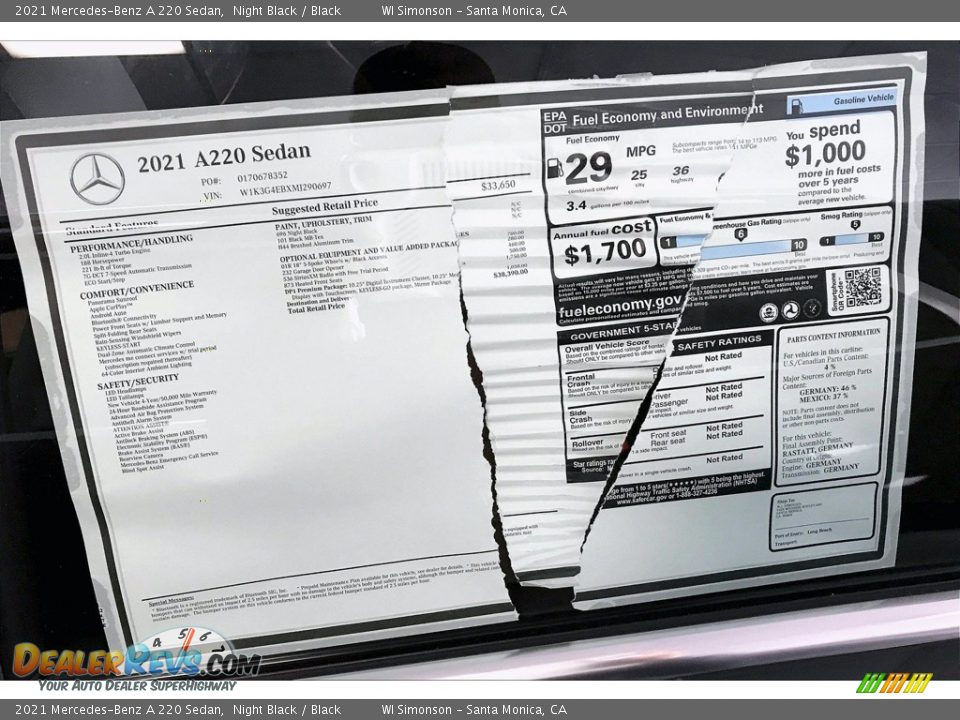
Task: Click the annual fuel cost $1,700
Action: click(604, 252)
